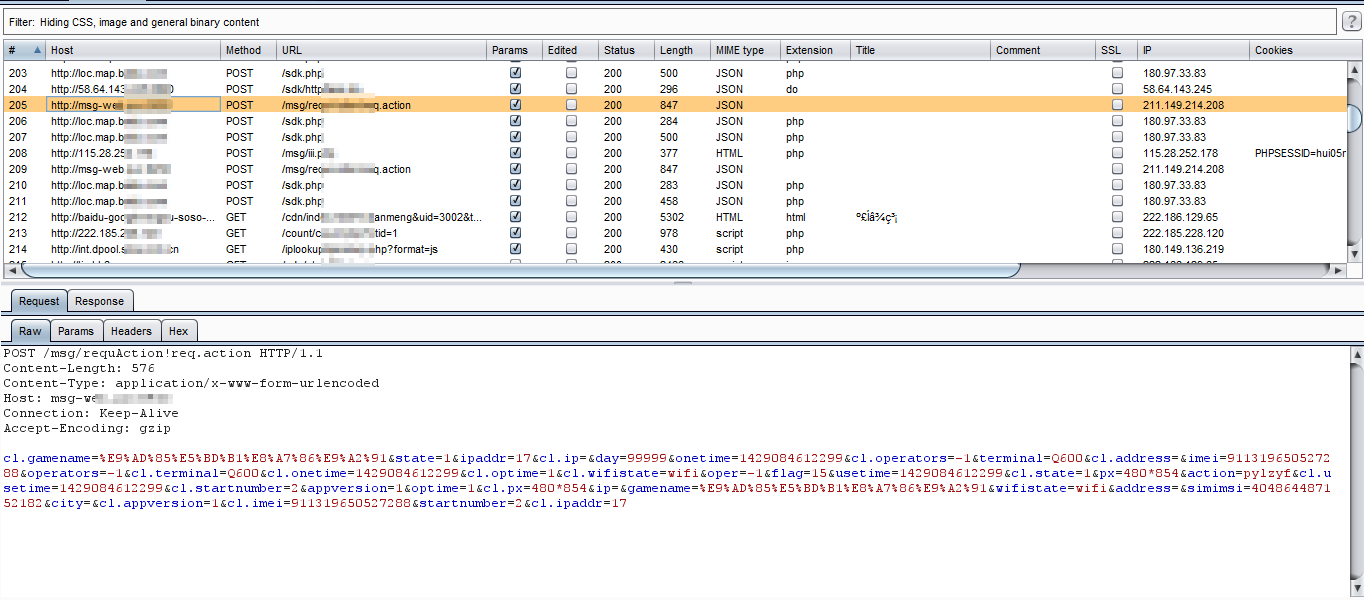The height and width of the screenshot is (600, 1364).
Task: Select request 208 row with PHPSESSID cookie
Action: 300,153
